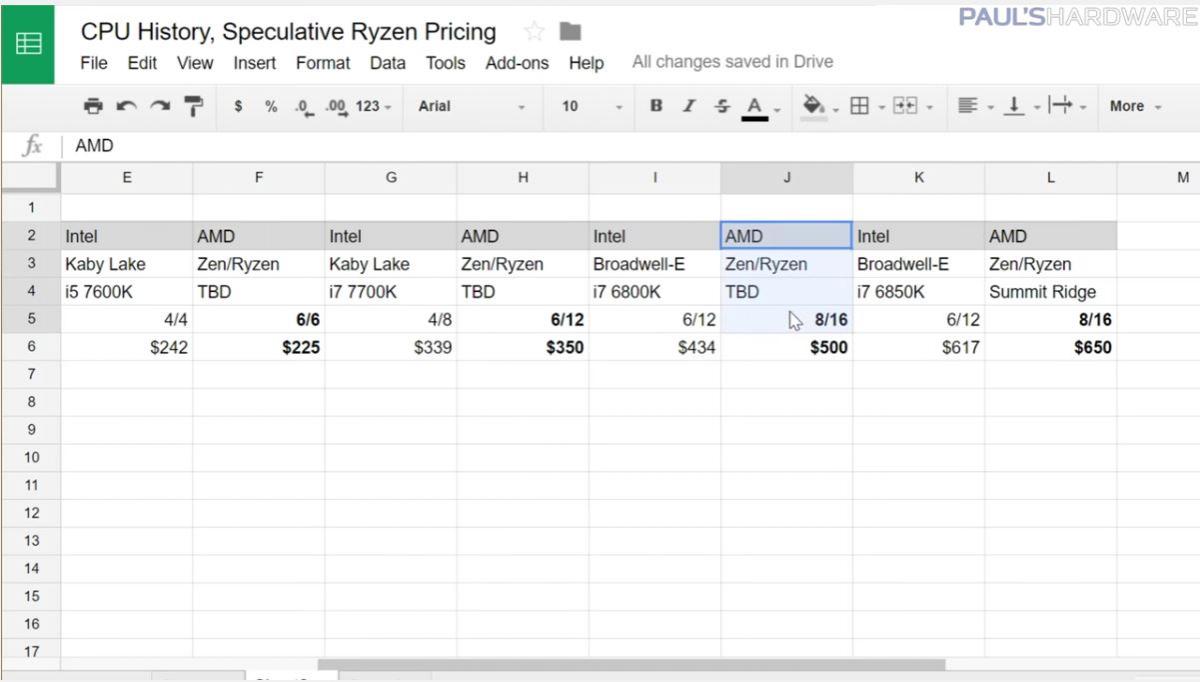Toggle italic formatting
Image resolution: width=1200 pixels, height=682 pixels.
[689, 106]
